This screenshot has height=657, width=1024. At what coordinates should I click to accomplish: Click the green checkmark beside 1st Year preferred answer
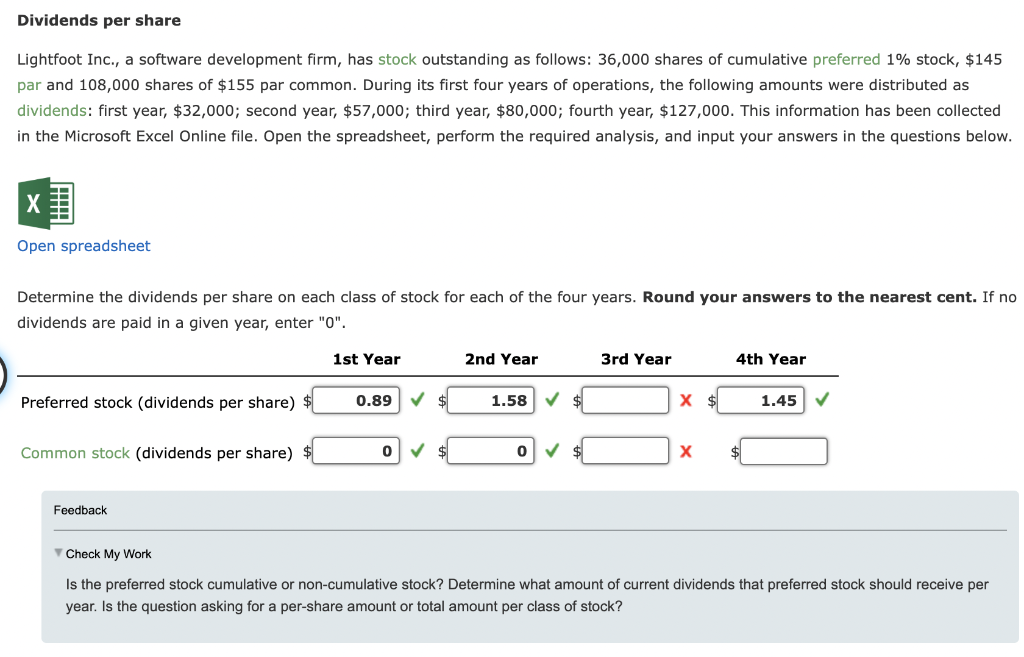[x=417, y=399]
